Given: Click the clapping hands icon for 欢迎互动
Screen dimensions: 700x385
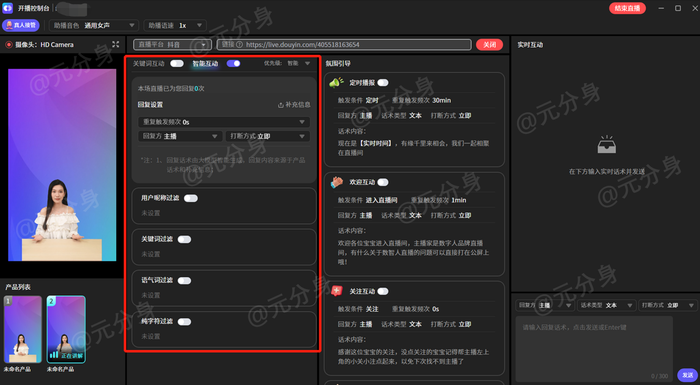Looking at the screenshot, I should pos(337,182).
